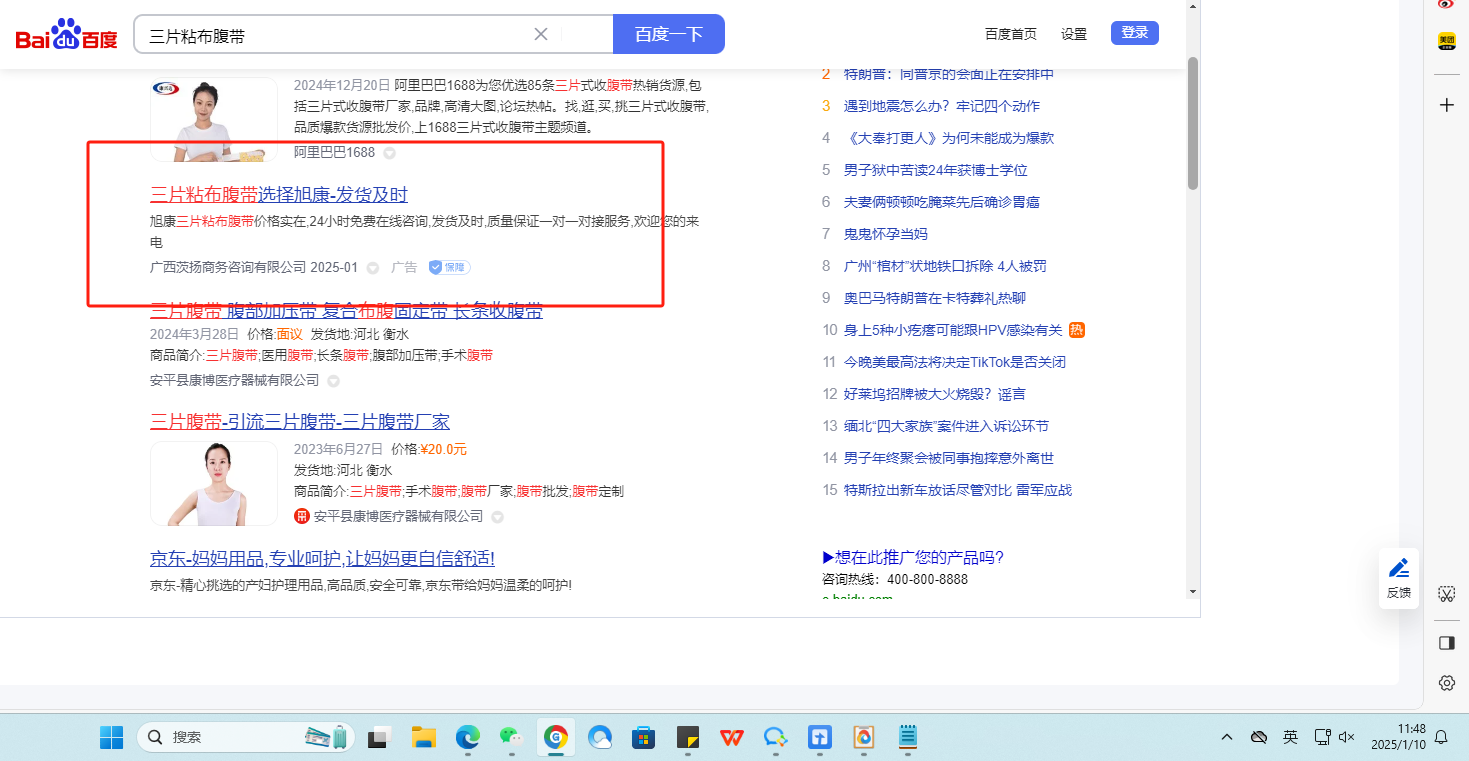The image size is (1469, 761).
Task: Open 设置 in the top navigation
Action: pyautogui.click(x=1074, y=34)
